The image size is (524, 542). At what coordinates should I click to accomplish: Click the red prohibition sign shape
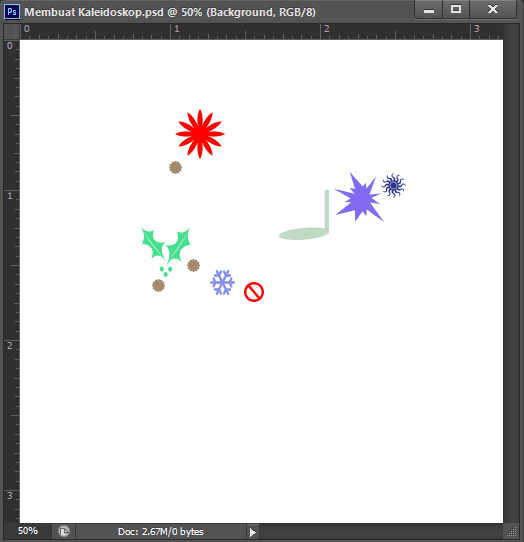tap(254, 292)
